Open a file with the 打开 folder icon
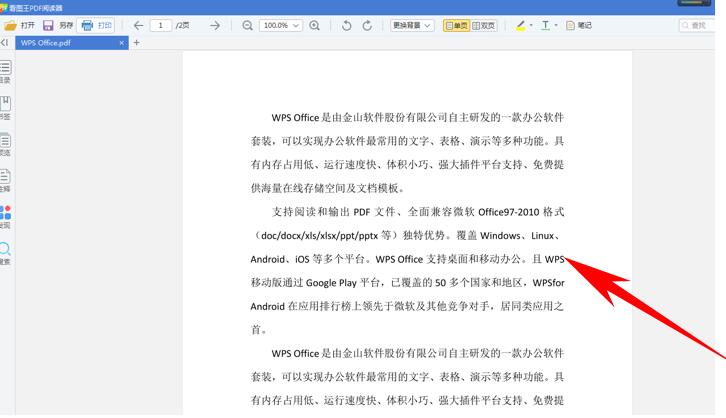Image resolution: width=726 pixels, height=418 pixels. click(x=19, y=25)
